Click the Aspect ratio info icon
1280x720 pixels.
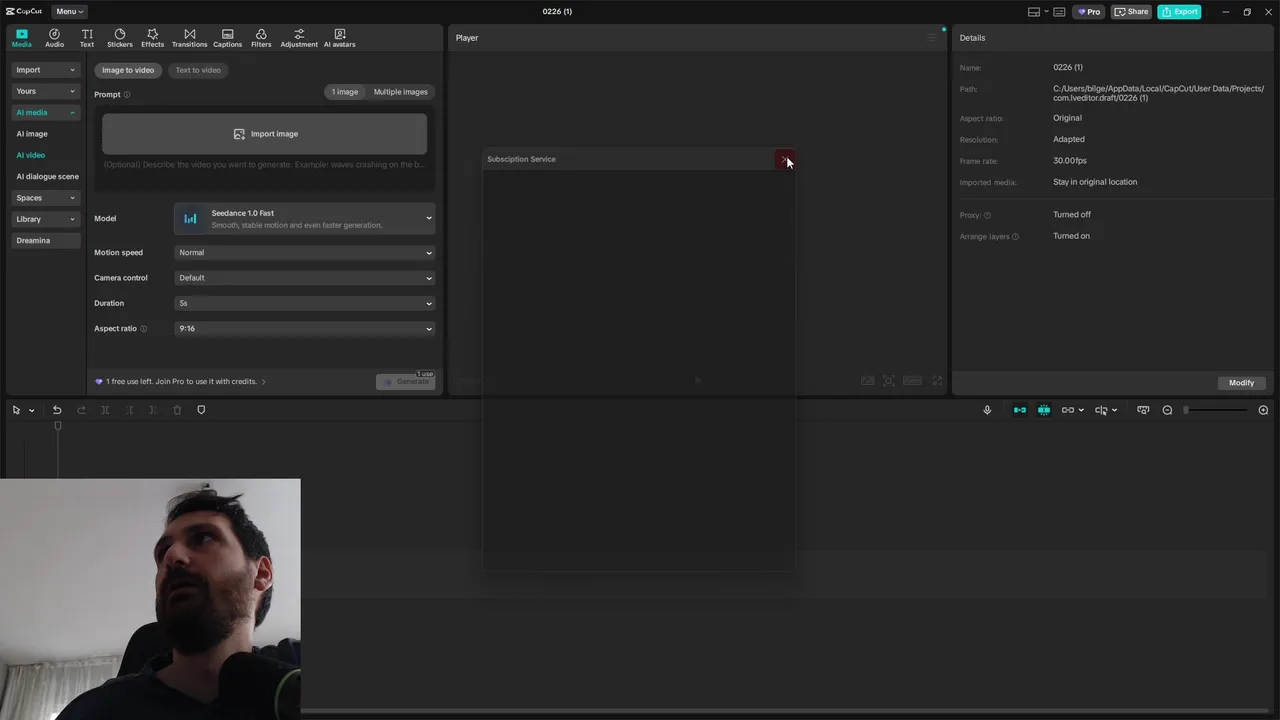pos(143,329)
